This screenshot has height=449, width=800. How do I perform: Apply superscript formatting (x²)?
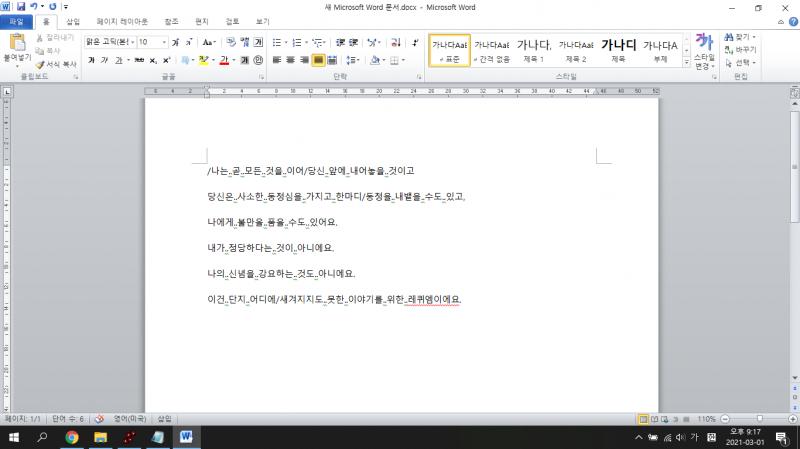pyautogui.click(x=166, y=60)
